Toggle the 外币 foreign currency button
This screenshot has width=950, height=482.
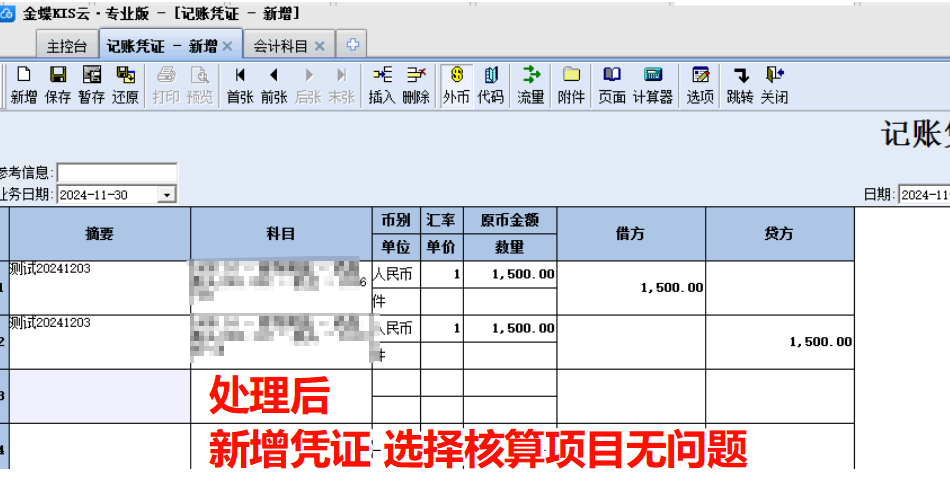(x=456, y=85)
